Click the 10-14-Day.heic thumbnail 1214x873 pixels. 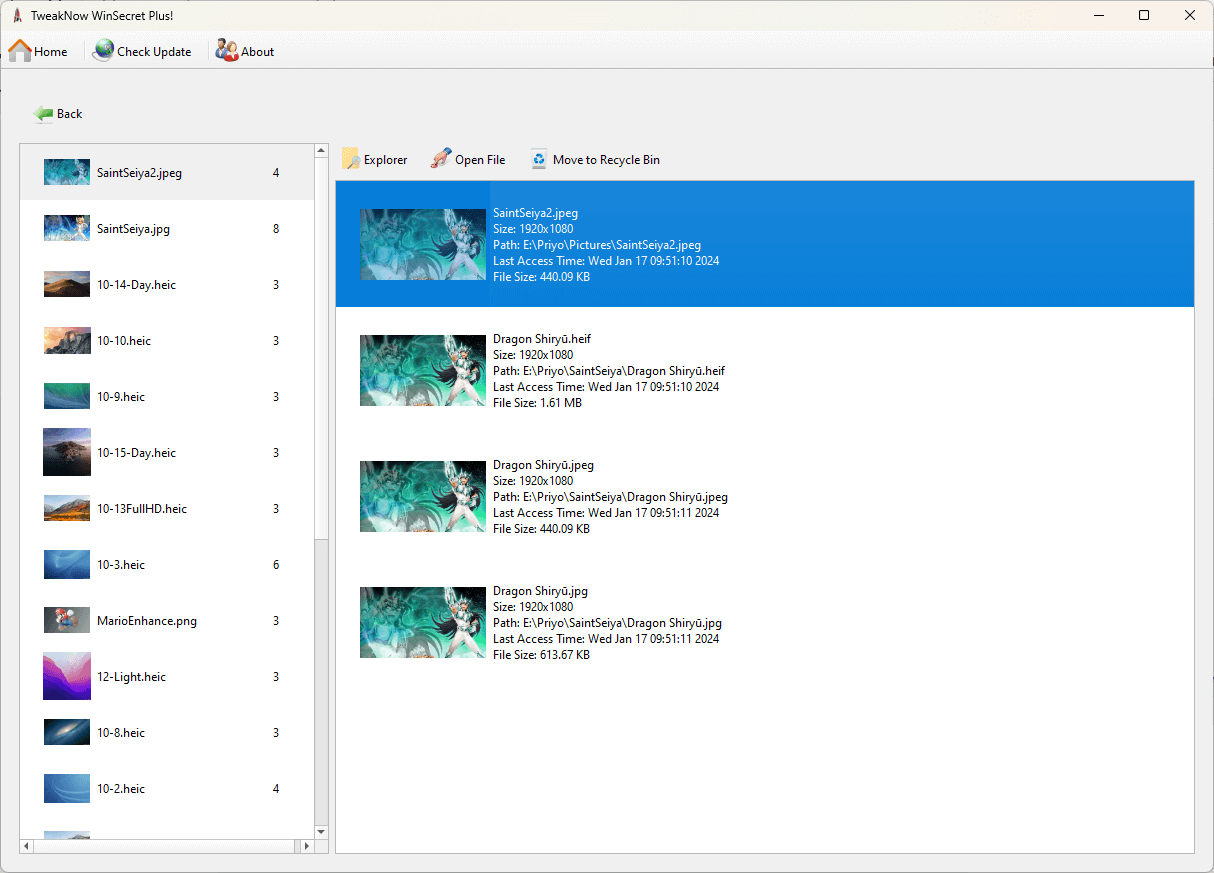click(66, 283)
